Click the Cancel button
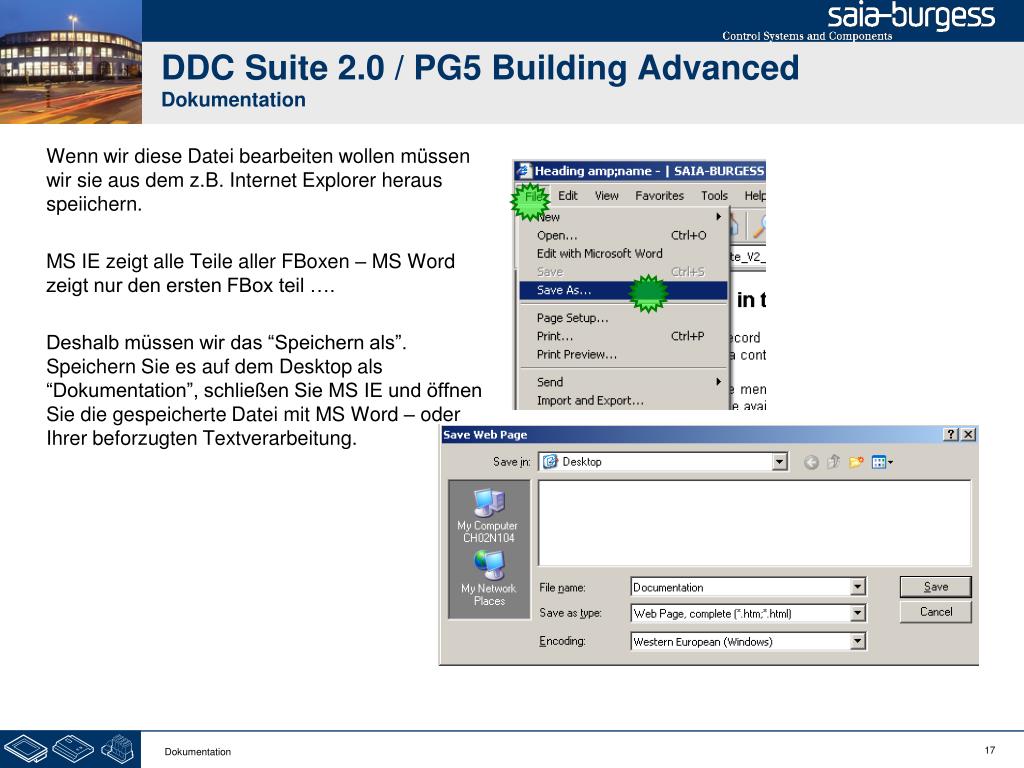The height and width of the screenshot is (768, 1024). point(935,612)
